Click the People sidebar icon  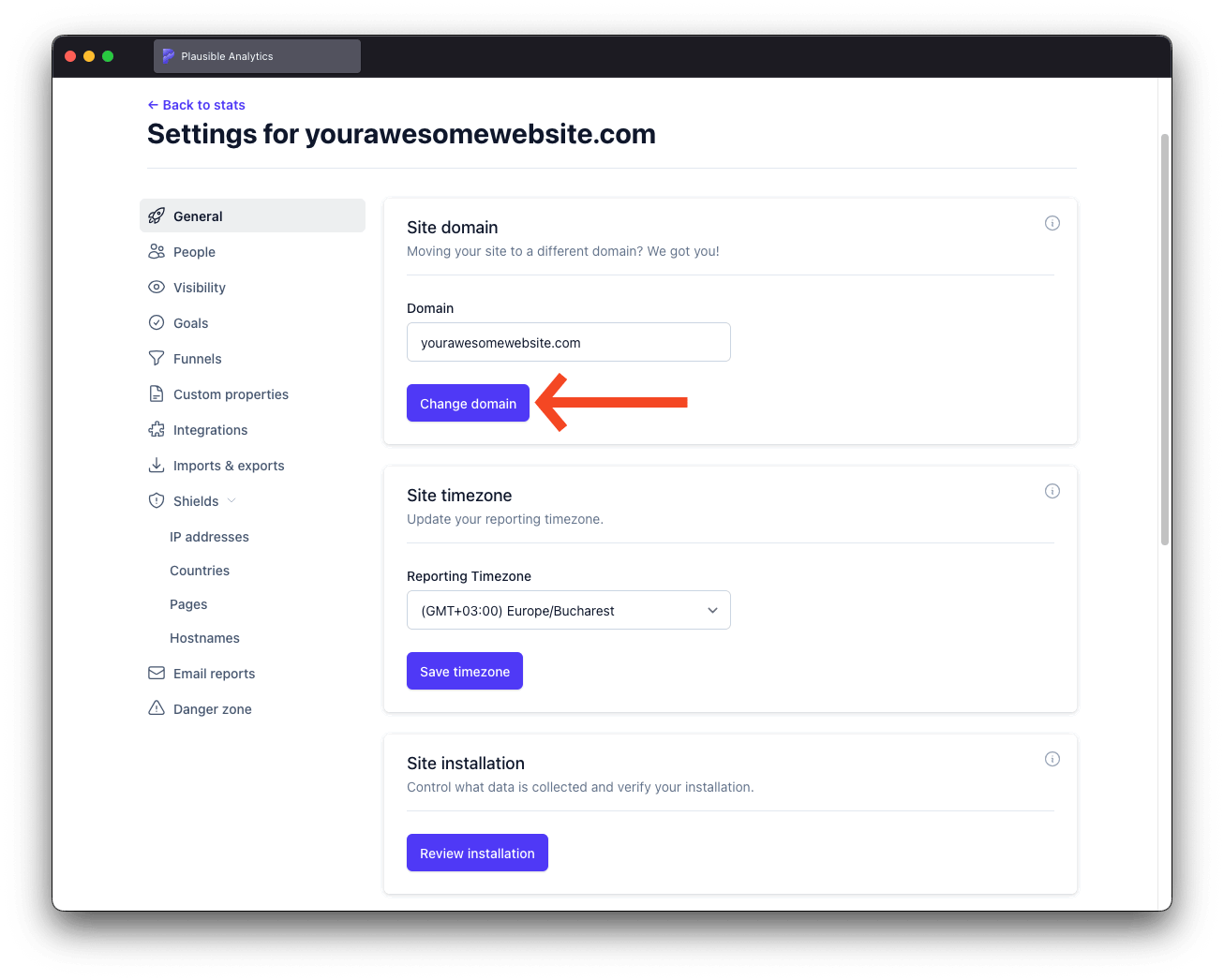coord(157,251)
